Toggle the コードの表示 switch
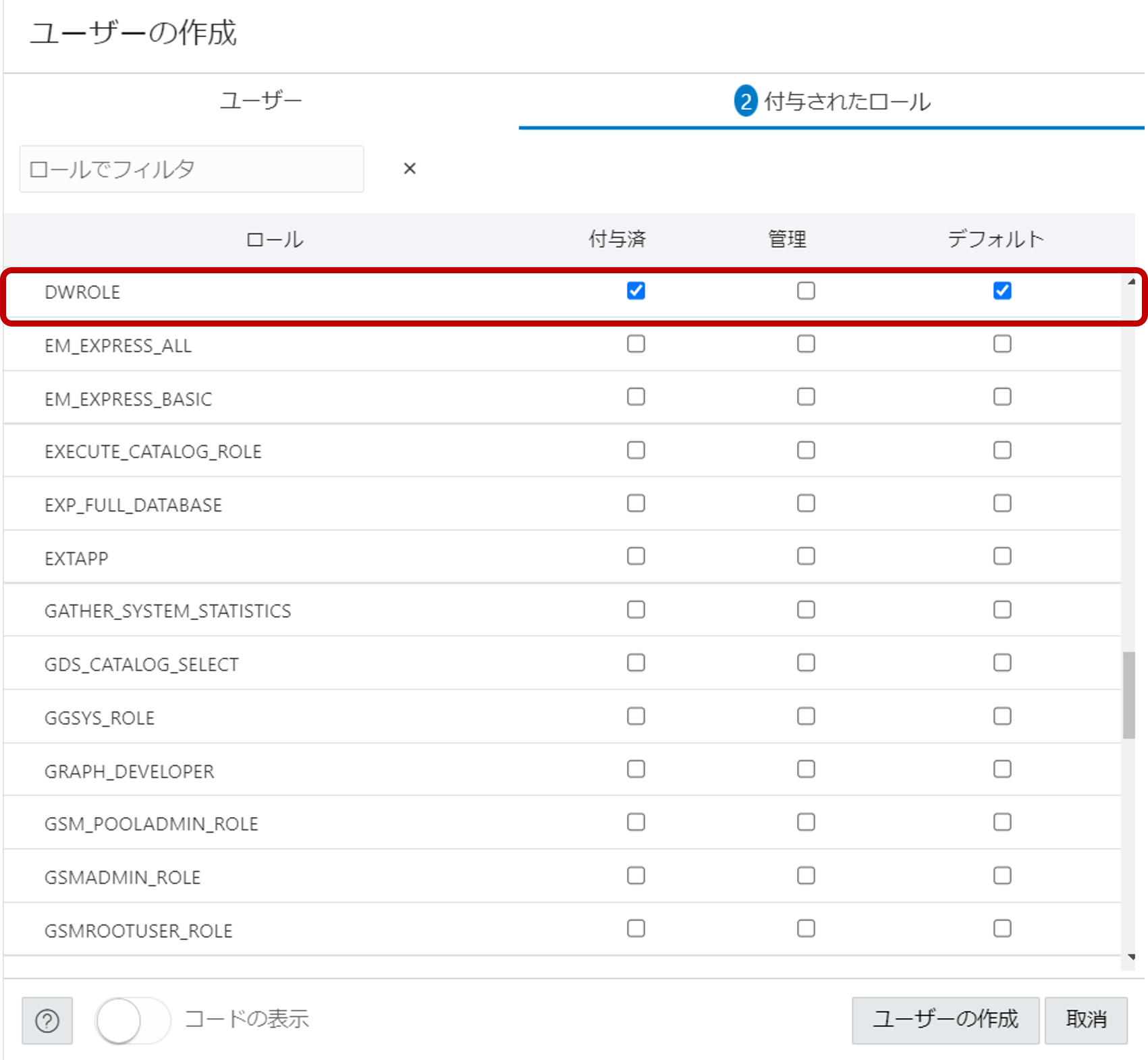The width and height of the screenshot is (1148, 1060). pos(133,1020)
